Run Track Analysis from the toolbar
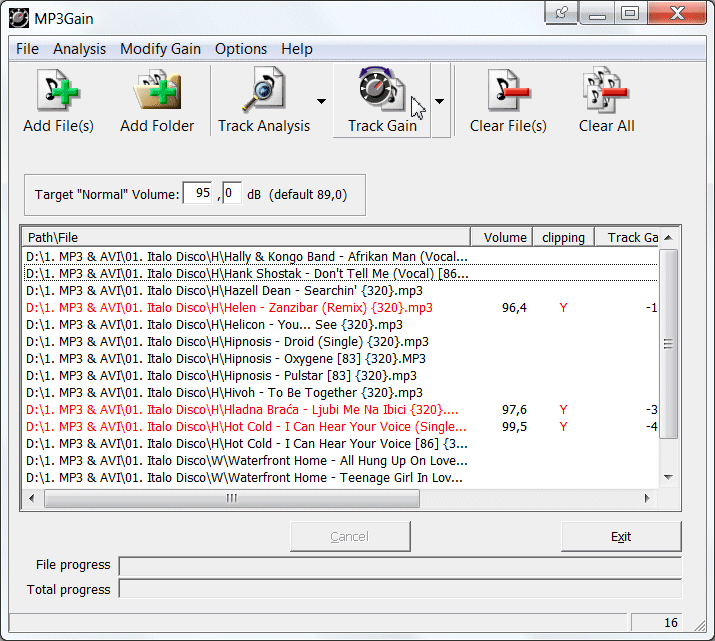This screenshot has width=715, height=641. 264,101
